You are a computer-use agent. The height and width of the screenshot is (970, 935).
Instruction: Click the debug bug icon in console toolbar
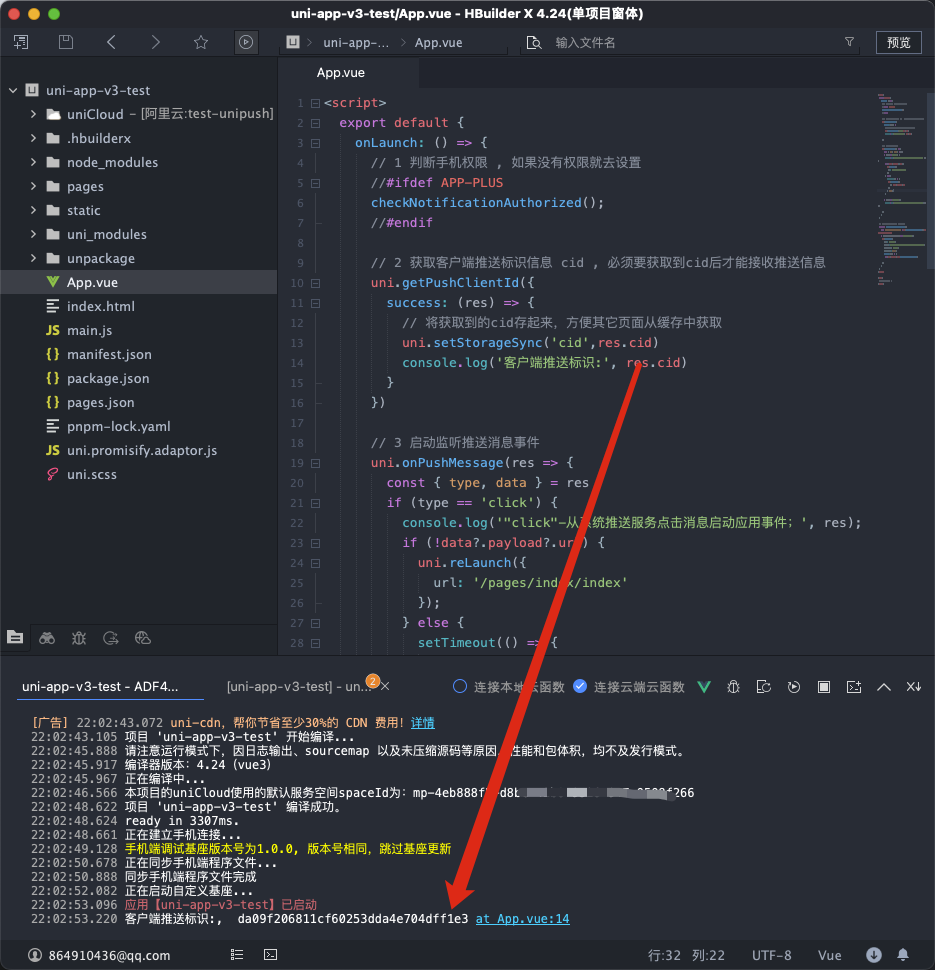pos(733,687)
